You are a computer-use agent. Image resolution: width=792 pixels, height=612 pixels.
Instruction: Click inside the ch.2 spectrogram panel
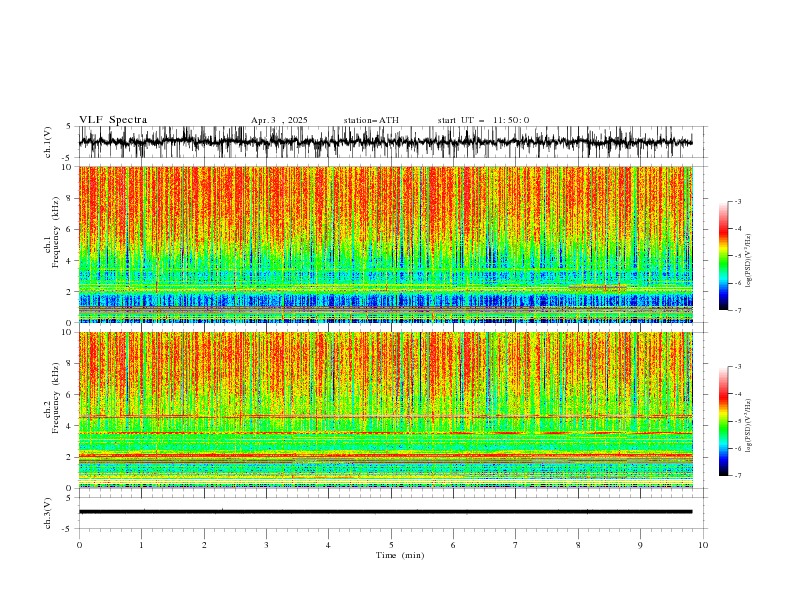click(x=386, y=410)
